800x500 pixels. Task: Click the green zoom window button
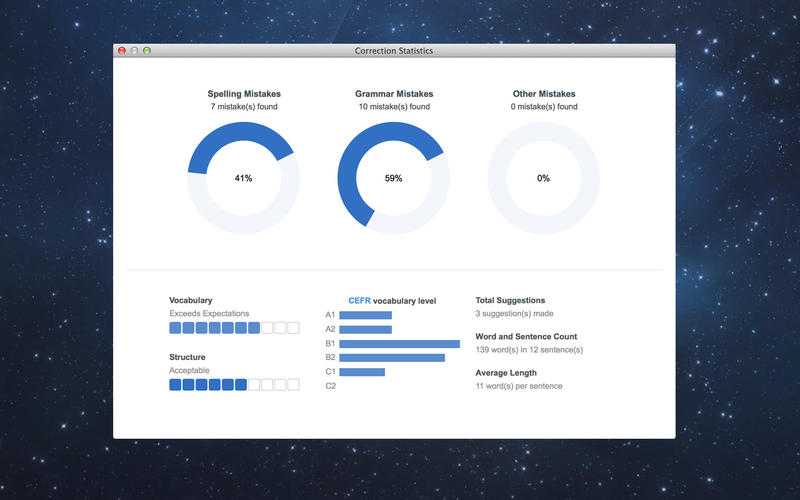(147, 51)
